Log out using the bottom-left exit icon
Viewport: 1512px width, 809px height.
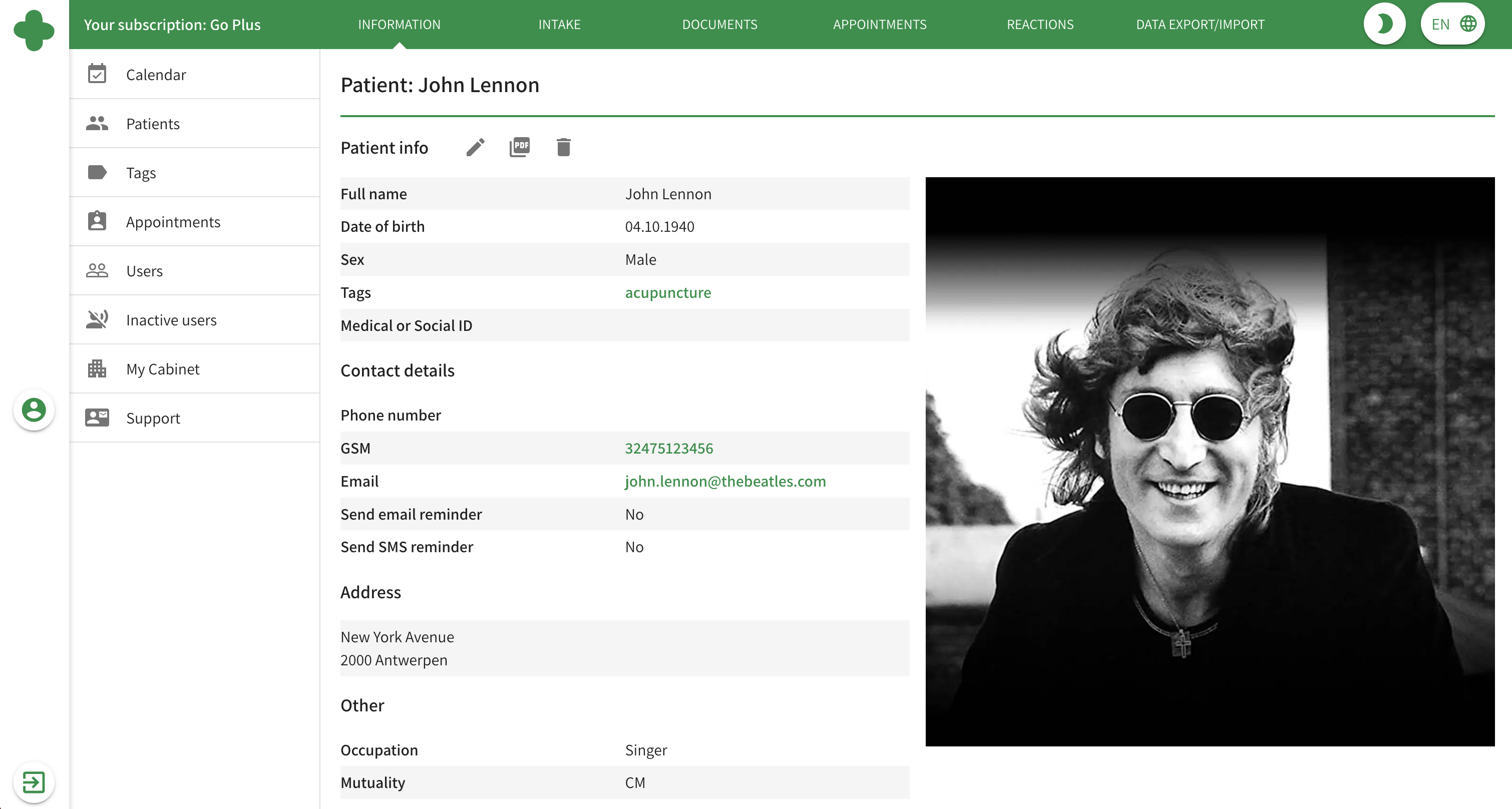[34, 781]
